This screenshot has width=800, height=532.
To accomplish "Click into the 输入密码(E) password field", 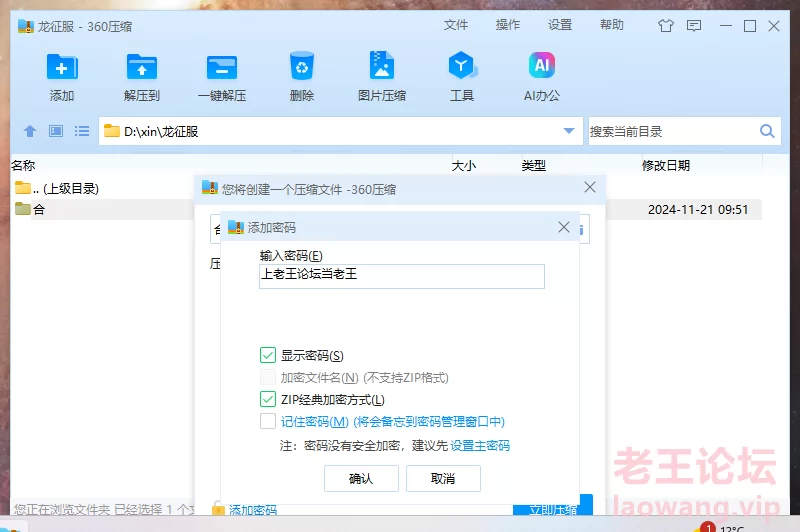I will point(402,276).
